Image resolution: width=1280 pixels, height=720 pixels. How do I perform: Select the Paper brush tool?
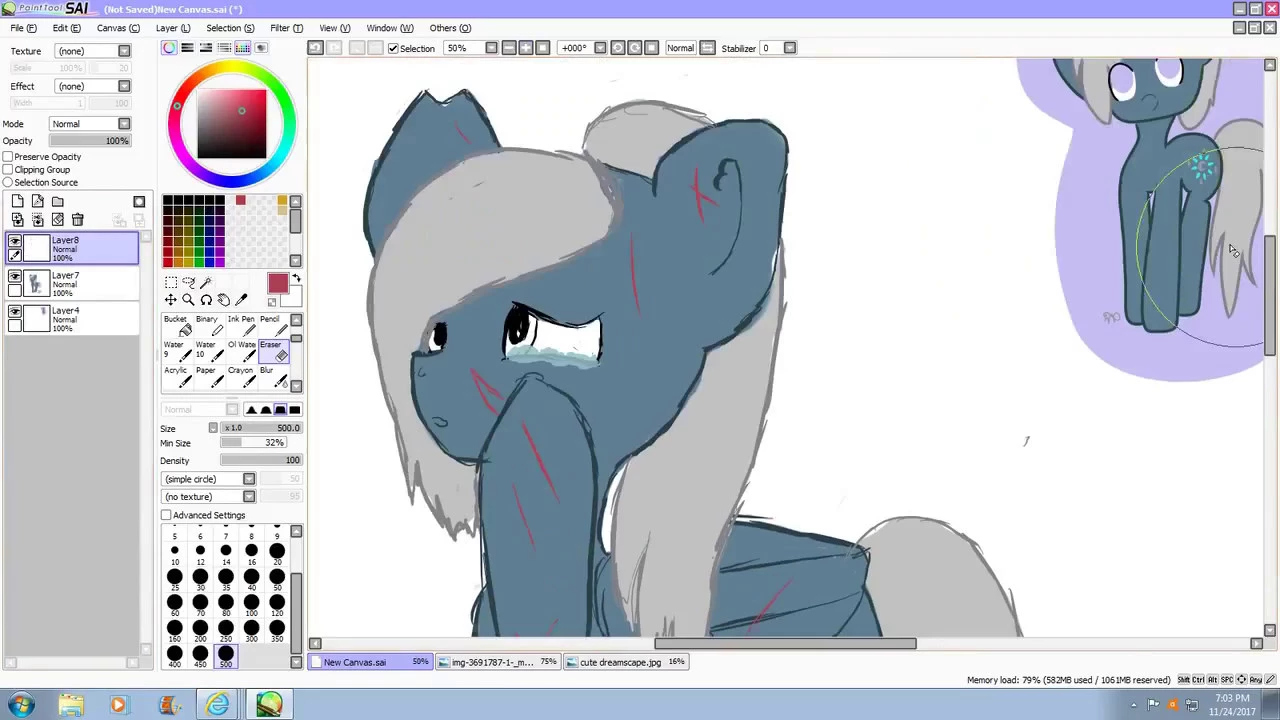[x=208, y=376]
